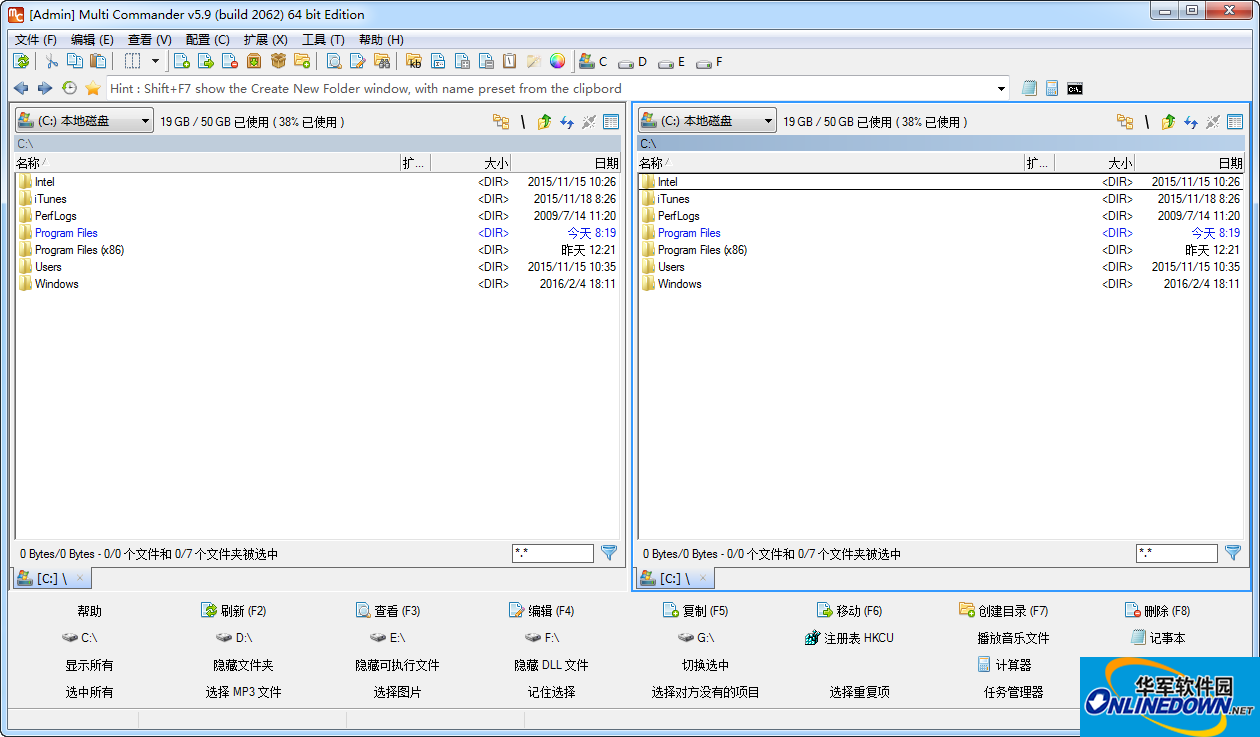This screenshot has width=1260, height=737.
Task: Click the 复制 (F5) button
Action: tap(695, 611)
